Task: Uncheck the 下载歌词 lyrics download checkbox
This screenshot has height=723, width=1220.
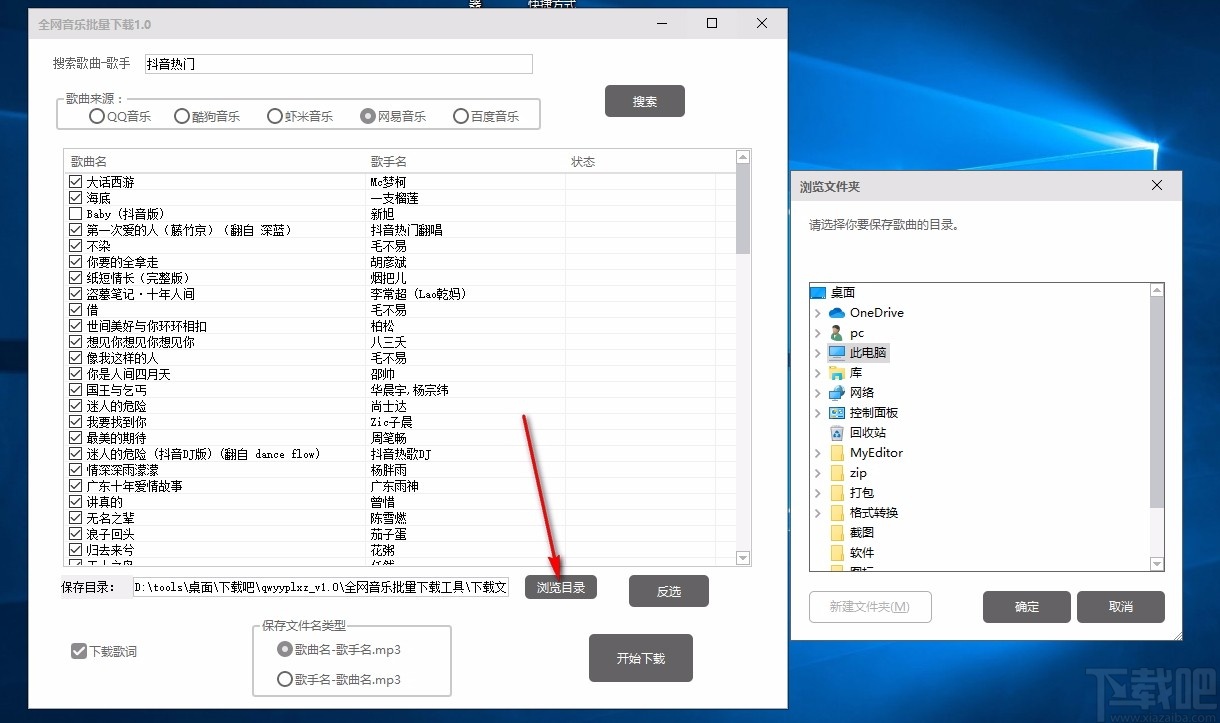Action: coord(78,650)
